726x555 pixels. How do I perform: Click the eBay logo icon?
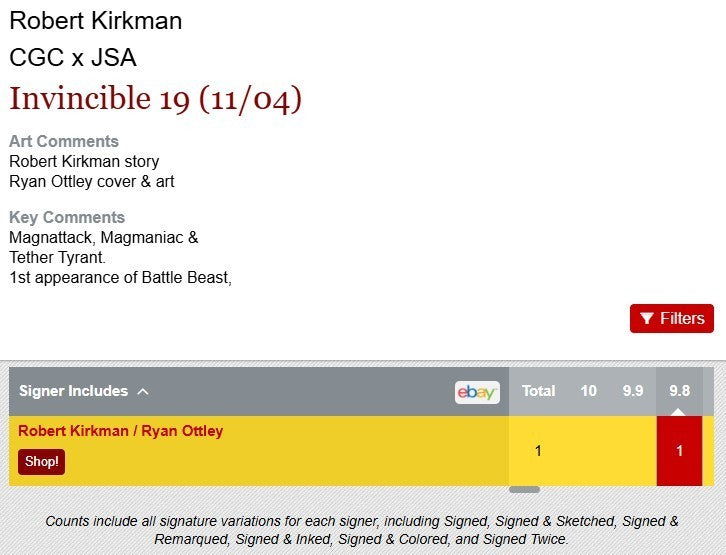tap(477, 392)
